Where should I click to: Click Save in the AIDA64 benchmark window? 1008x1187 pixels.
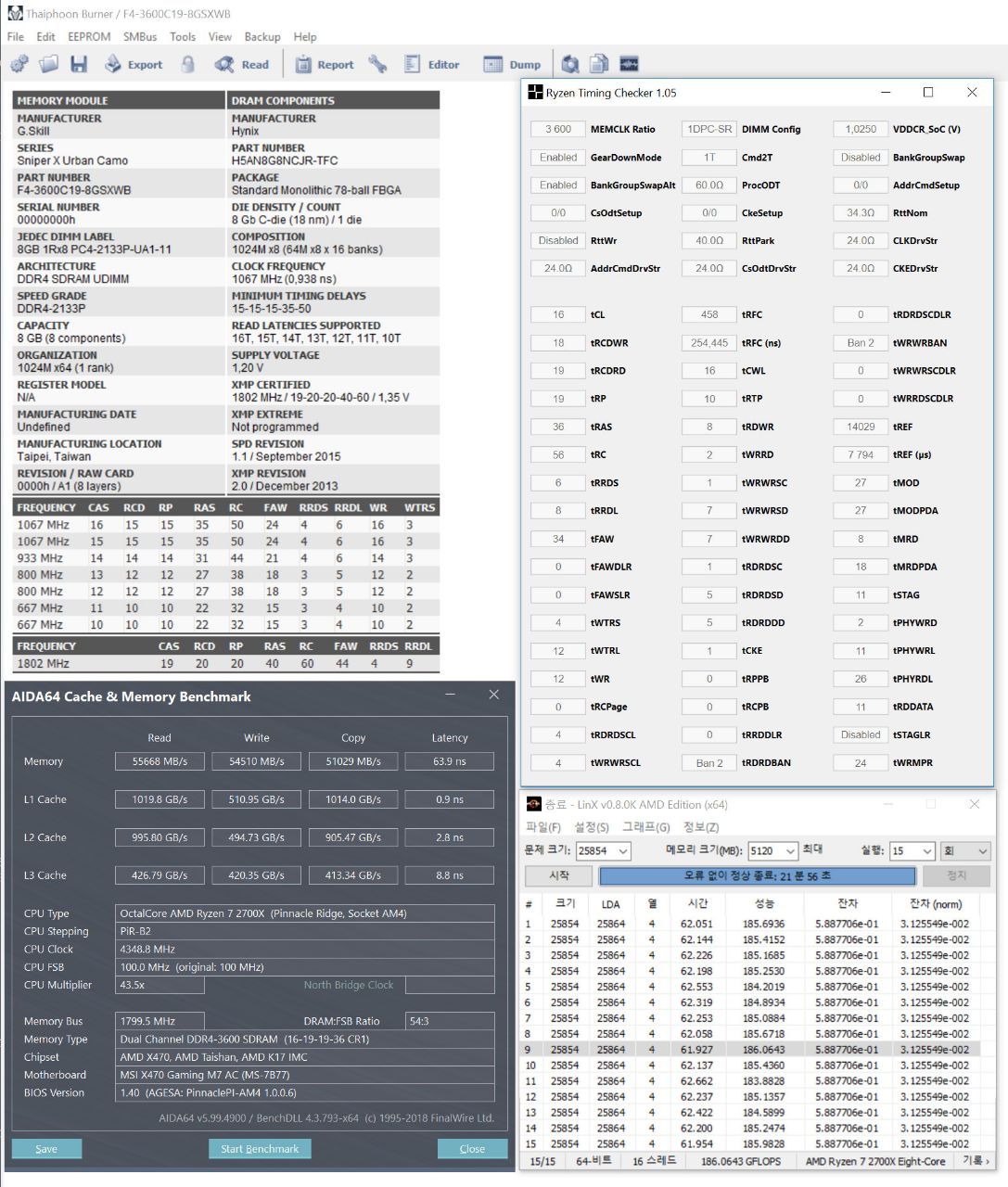pos(46,1149)
